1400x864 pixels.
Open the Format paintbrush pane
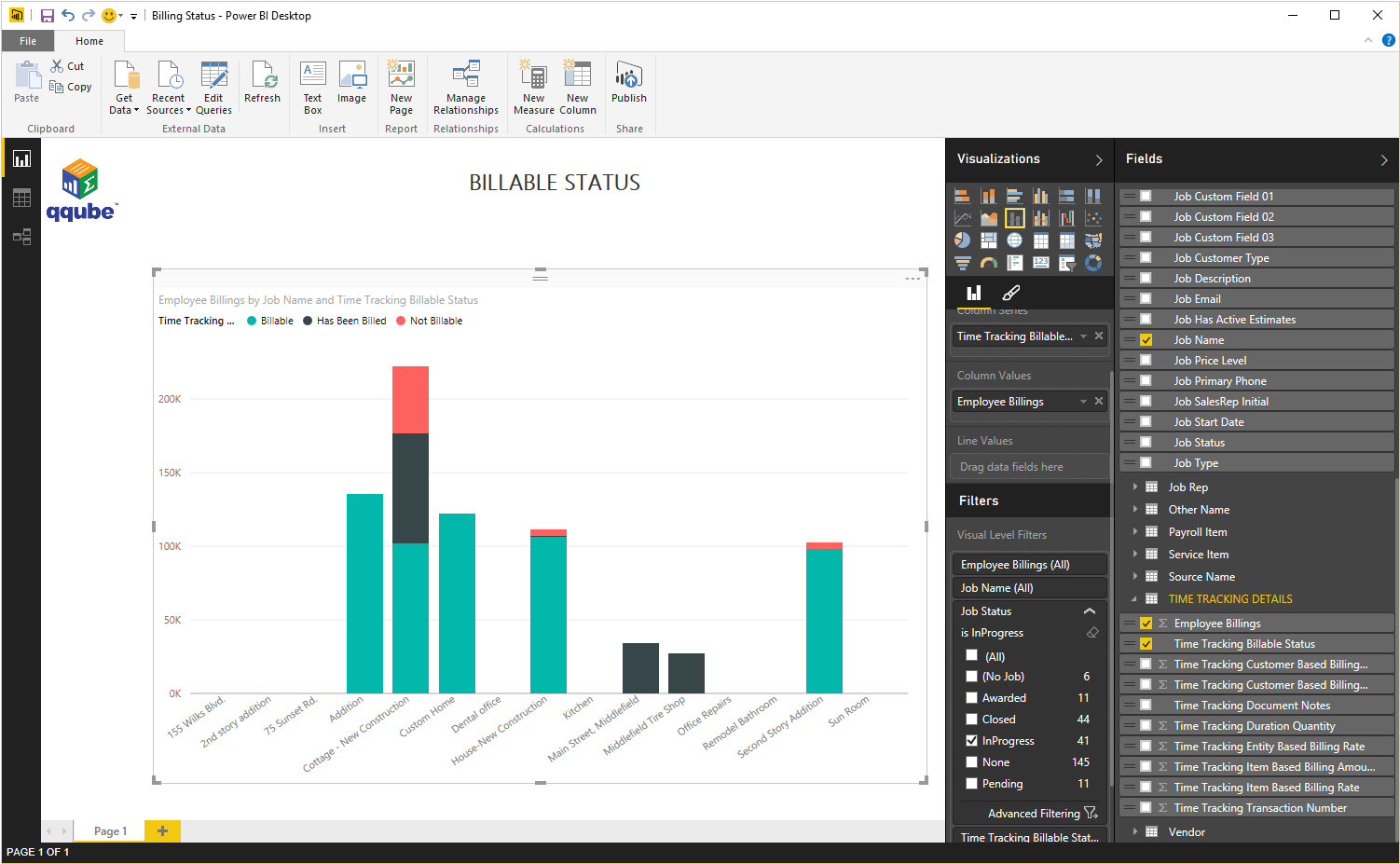[x=1011, y=293]
